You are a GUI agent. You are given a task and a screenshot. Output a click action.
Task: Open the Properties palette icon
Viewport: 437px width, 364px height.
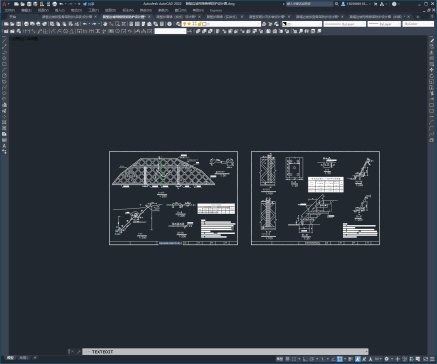click(131, 24)
